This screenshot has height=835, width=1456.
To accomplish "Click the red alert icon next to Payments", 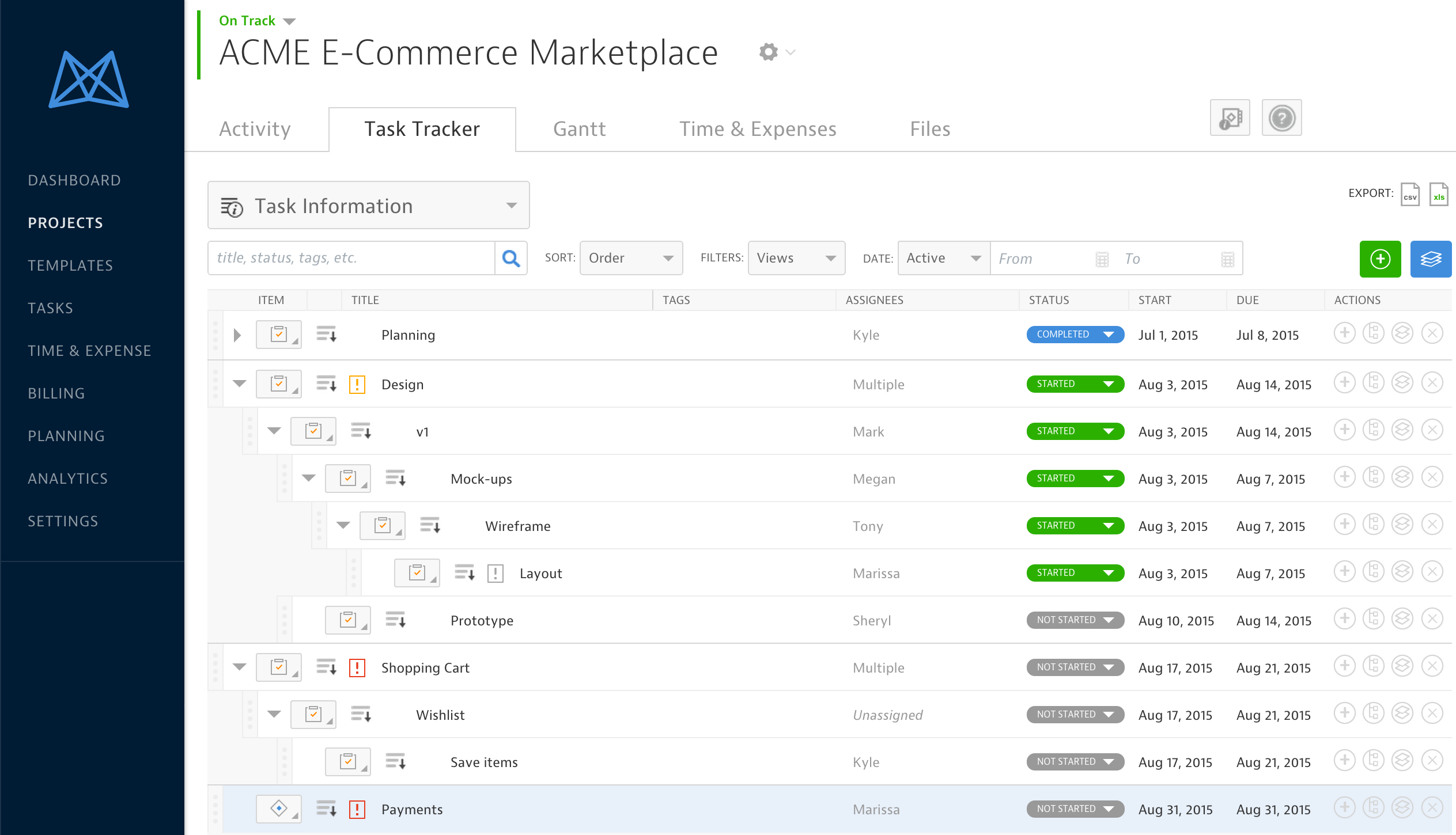I will coord(357,809).
